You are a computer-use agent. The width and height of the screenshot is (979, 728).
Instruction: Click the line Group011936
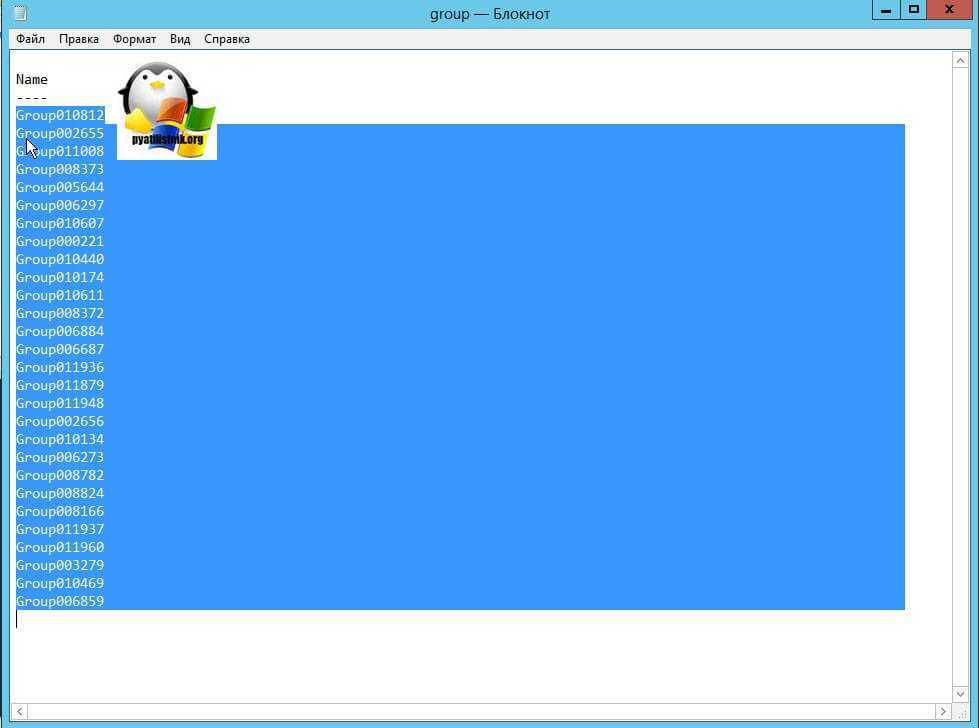coord(60,367)
